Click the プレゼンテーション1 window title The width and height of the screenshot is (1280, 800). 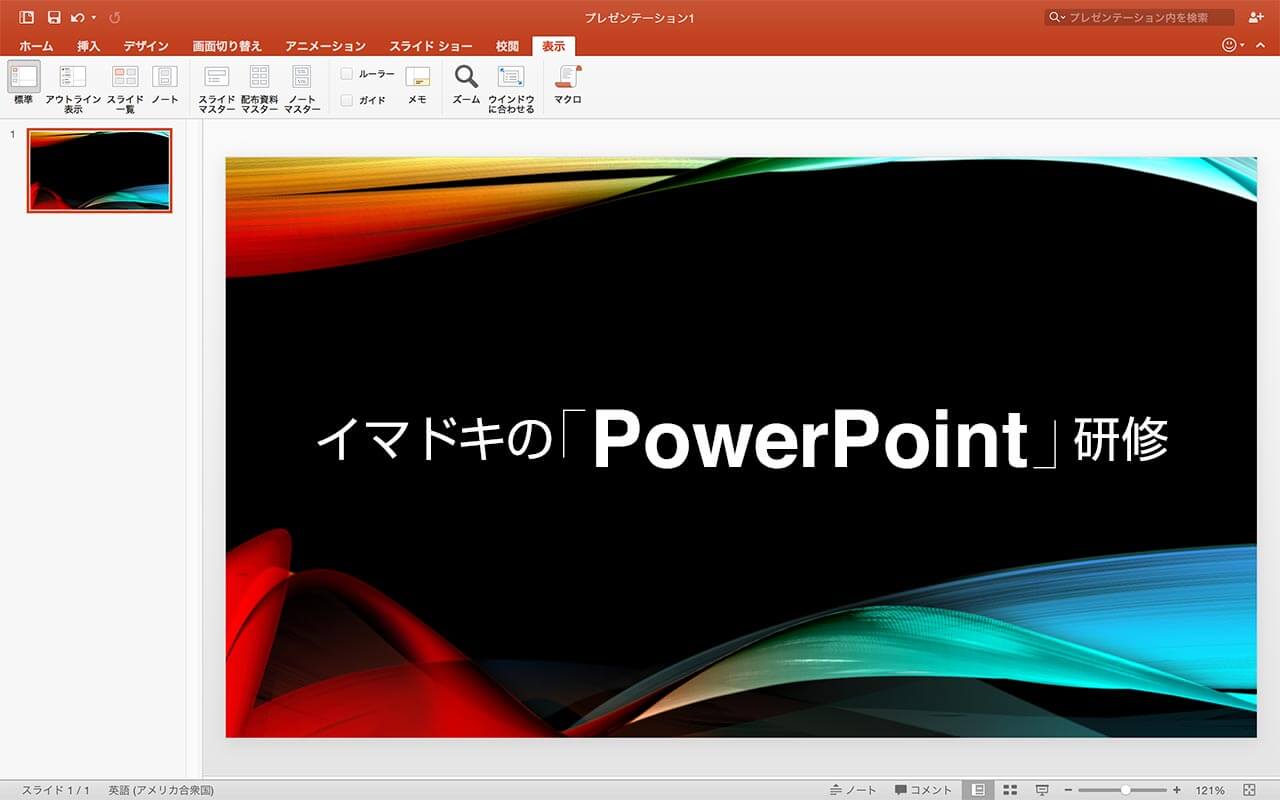pos(640,18)
